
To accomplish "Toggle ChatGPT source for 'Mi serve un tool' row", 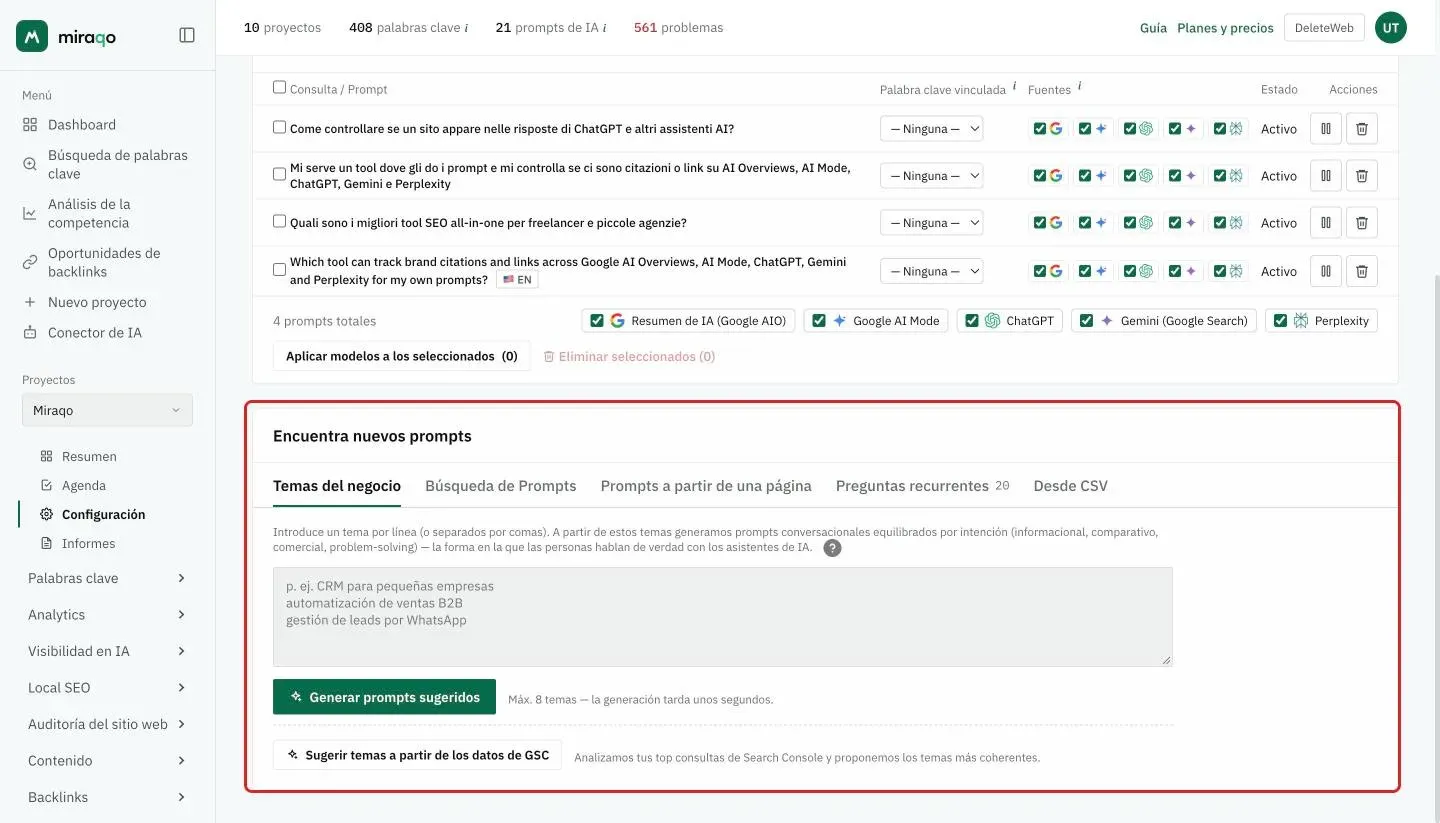I will pos(1130,176).
